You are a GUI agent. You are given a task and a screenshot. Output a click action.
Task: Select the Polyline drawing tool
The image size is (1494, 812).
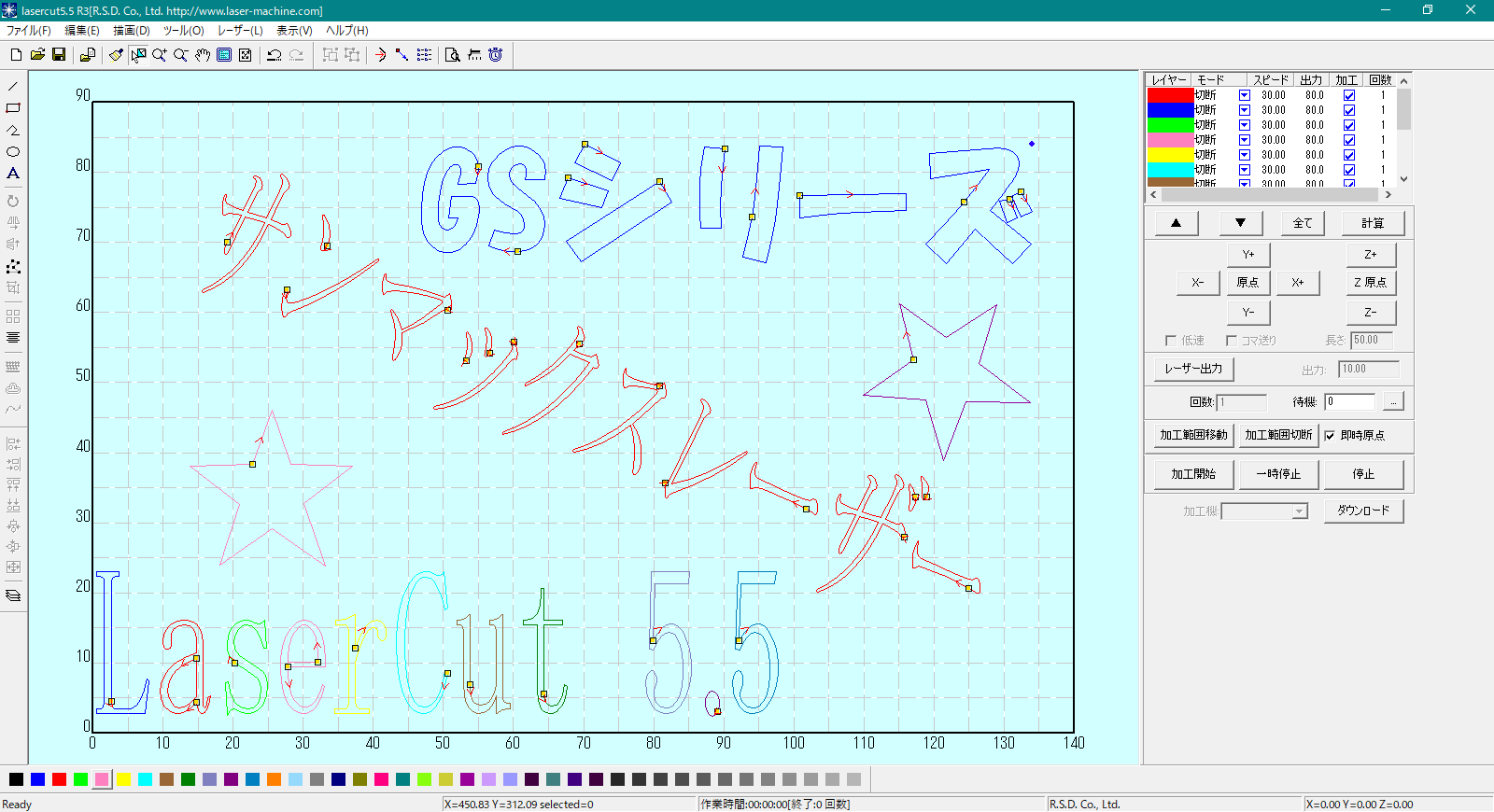tap(13, 130)
